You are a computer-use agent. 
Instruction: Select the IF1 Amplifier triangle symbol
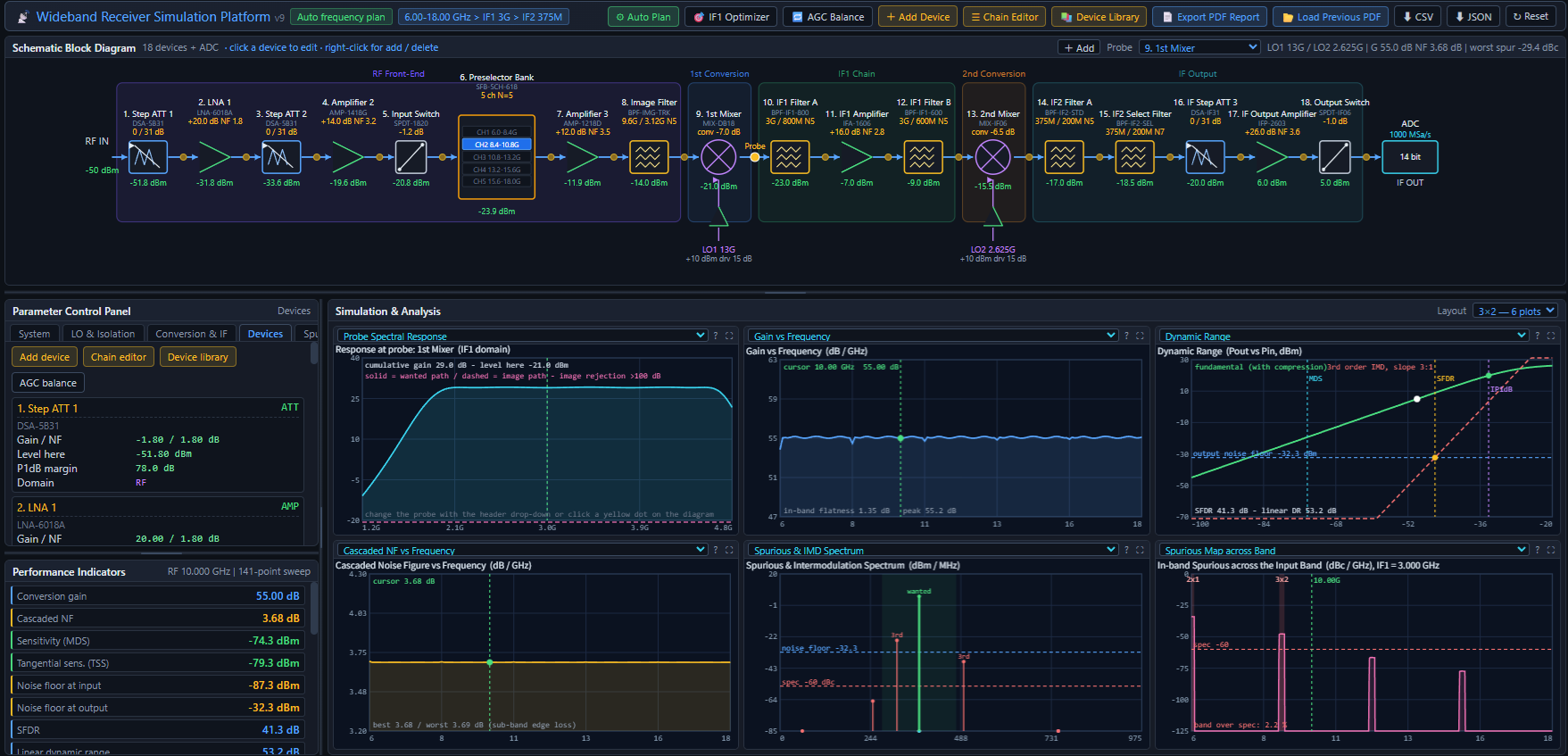point(856,157)
